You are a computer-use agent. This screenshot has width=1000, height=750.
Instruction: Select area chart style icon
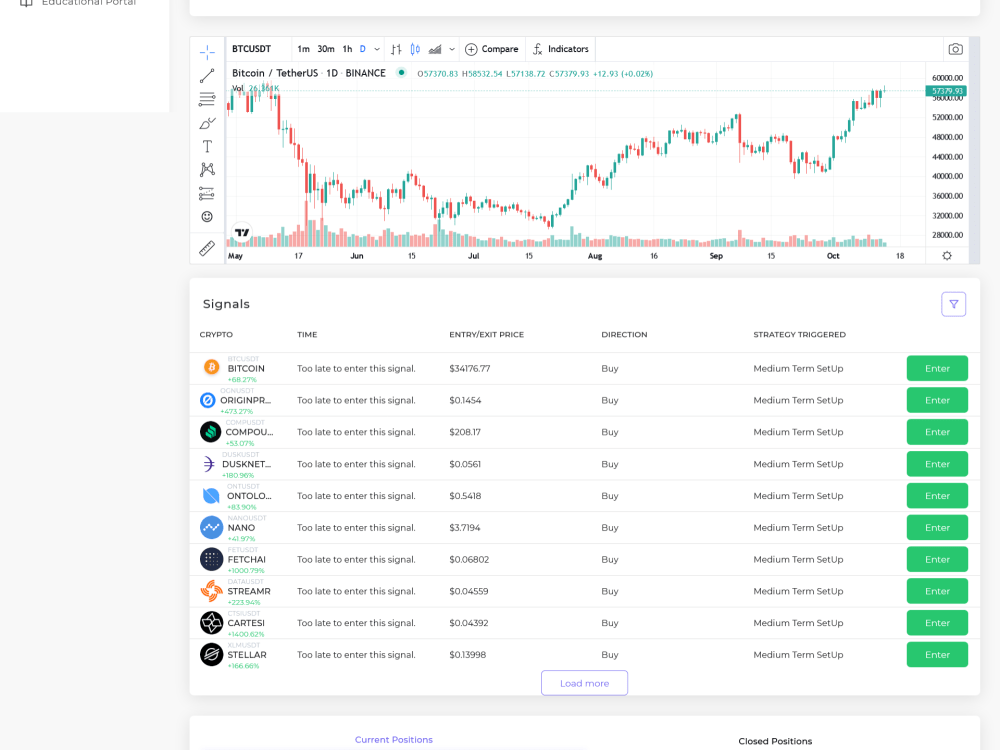point(435,49)
